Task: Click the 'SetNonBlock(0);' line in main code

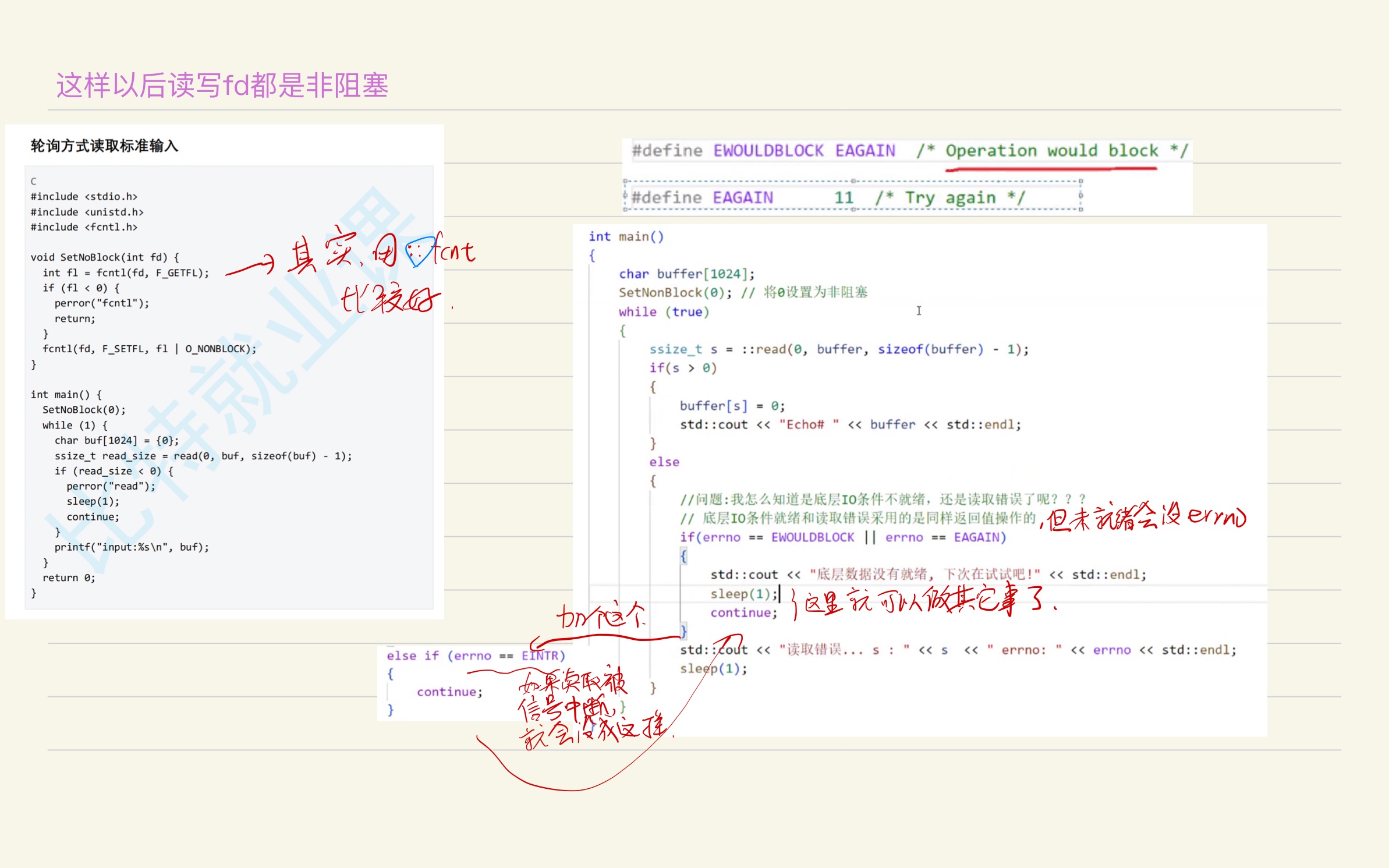Action: click(675, 292)
